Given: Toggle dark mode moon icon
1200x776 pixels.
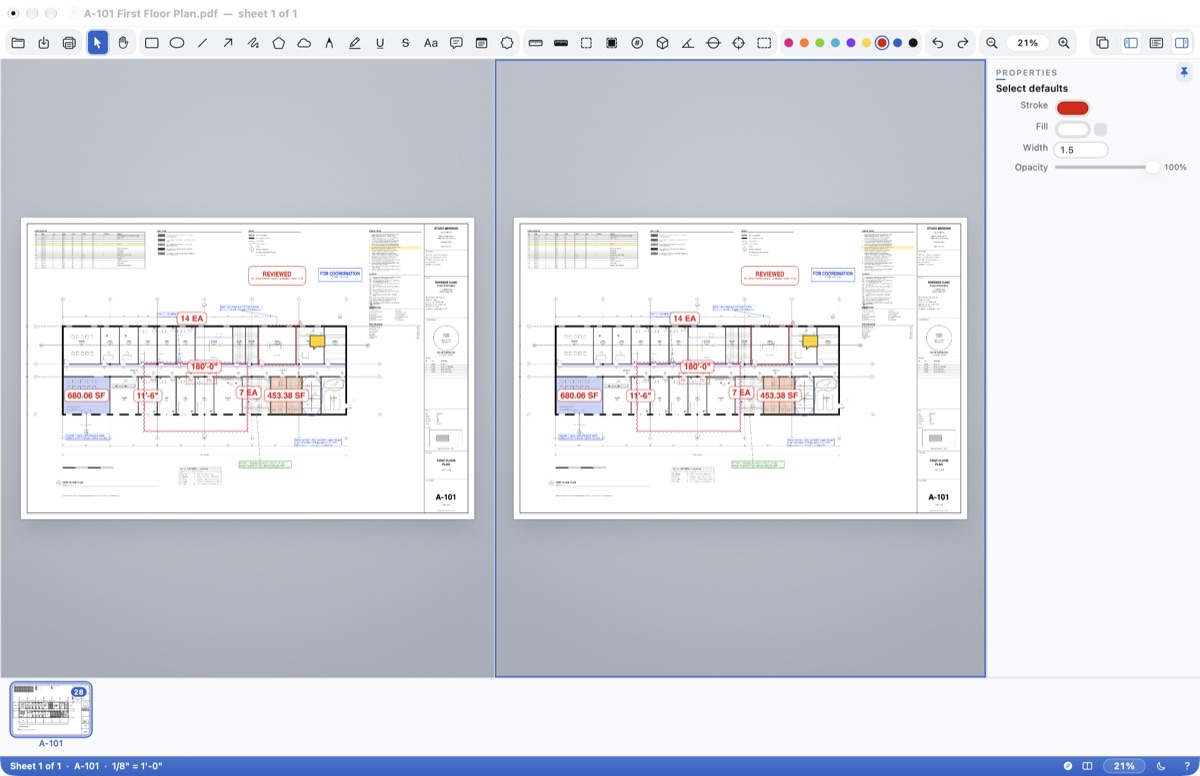Looking at the screenshot, I should click(x=1161, y=766).
